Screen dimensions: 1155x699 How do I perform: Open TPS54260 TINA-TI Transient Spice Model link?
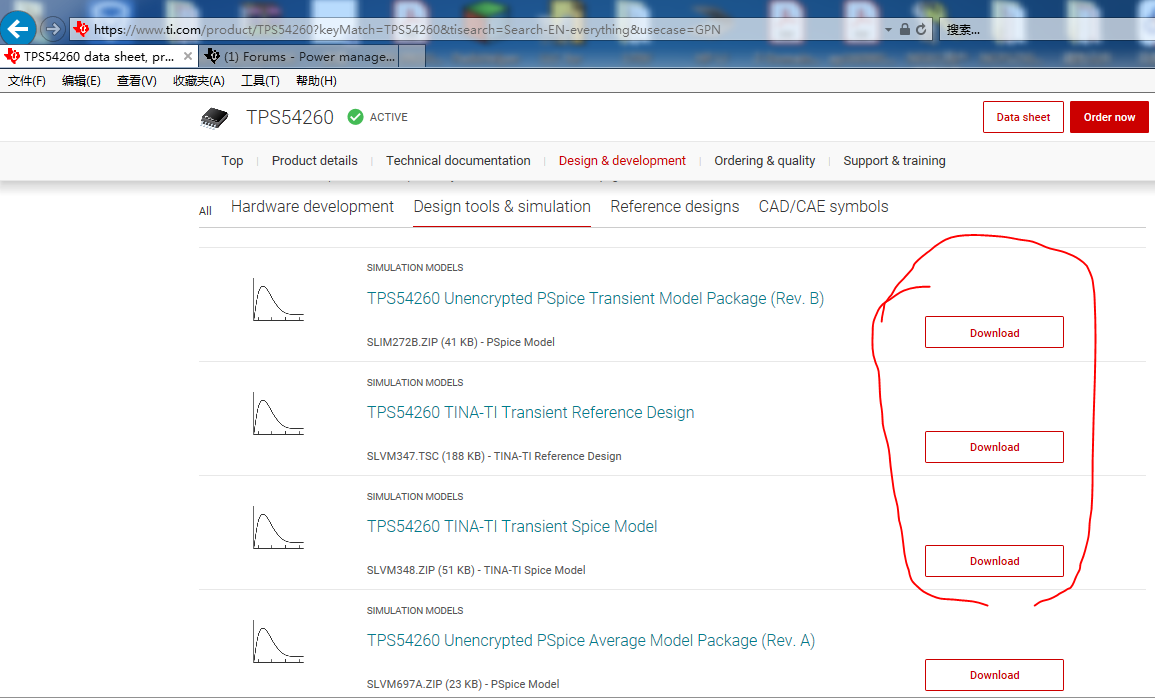click(512, 527)
